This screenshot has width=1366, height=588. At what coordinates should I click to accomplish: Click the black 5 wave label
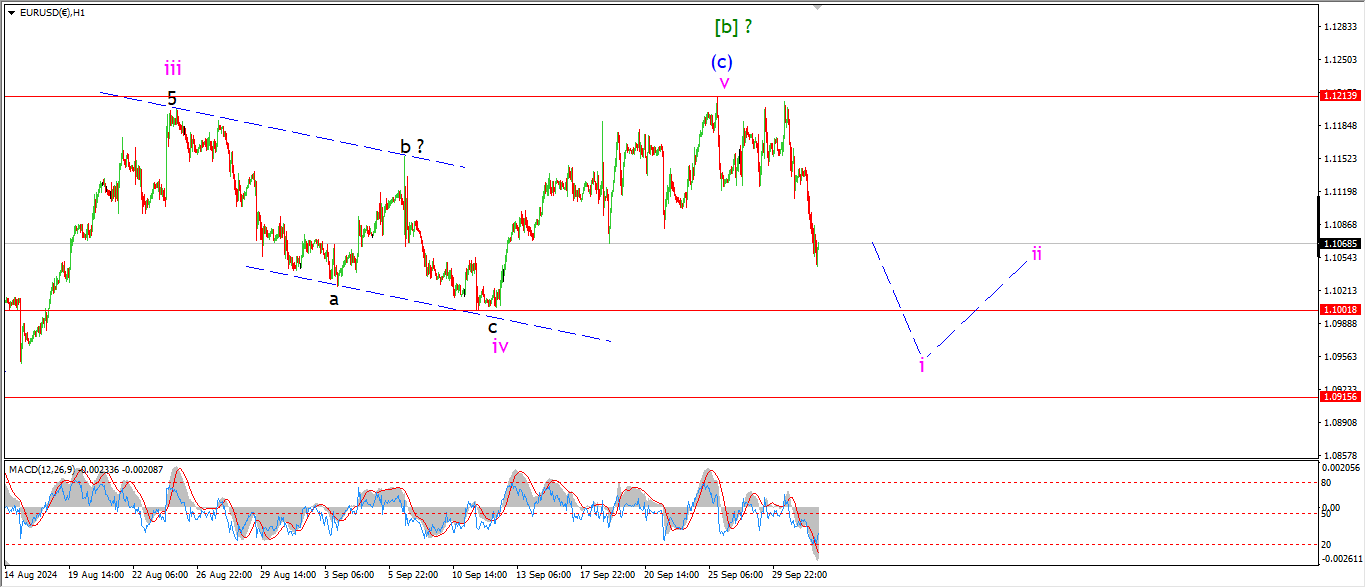pyautogui.click(x=172, y=98)
